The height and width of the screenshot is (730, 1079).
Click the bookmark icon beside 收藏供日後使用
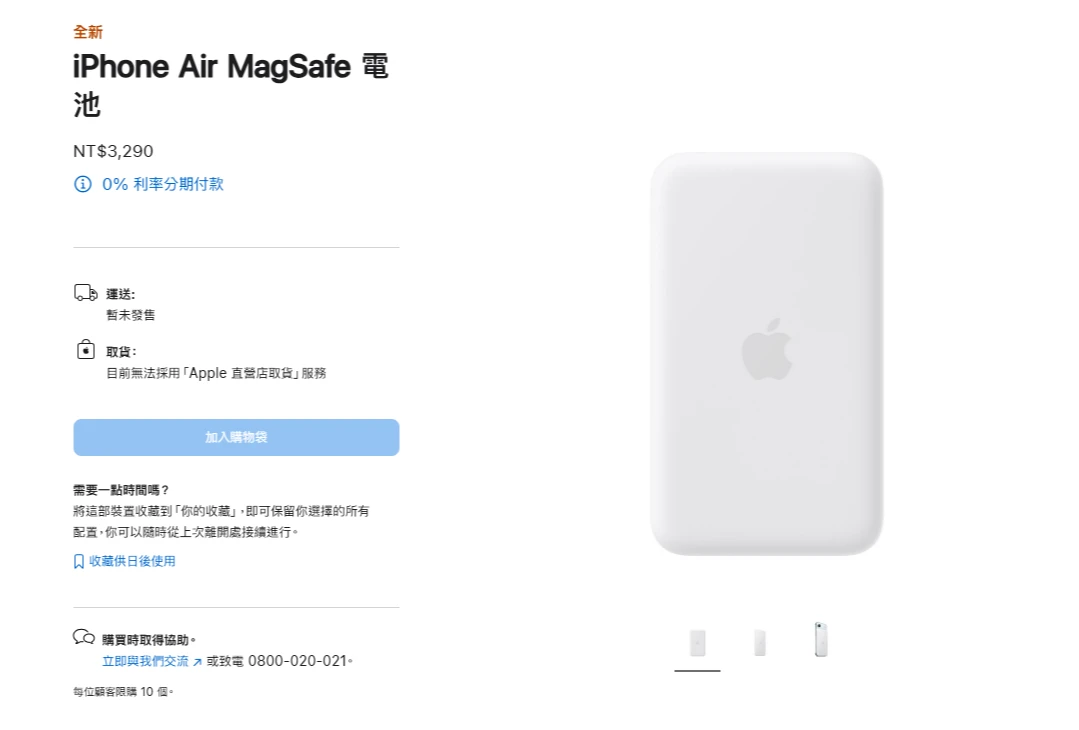[78, 561]
